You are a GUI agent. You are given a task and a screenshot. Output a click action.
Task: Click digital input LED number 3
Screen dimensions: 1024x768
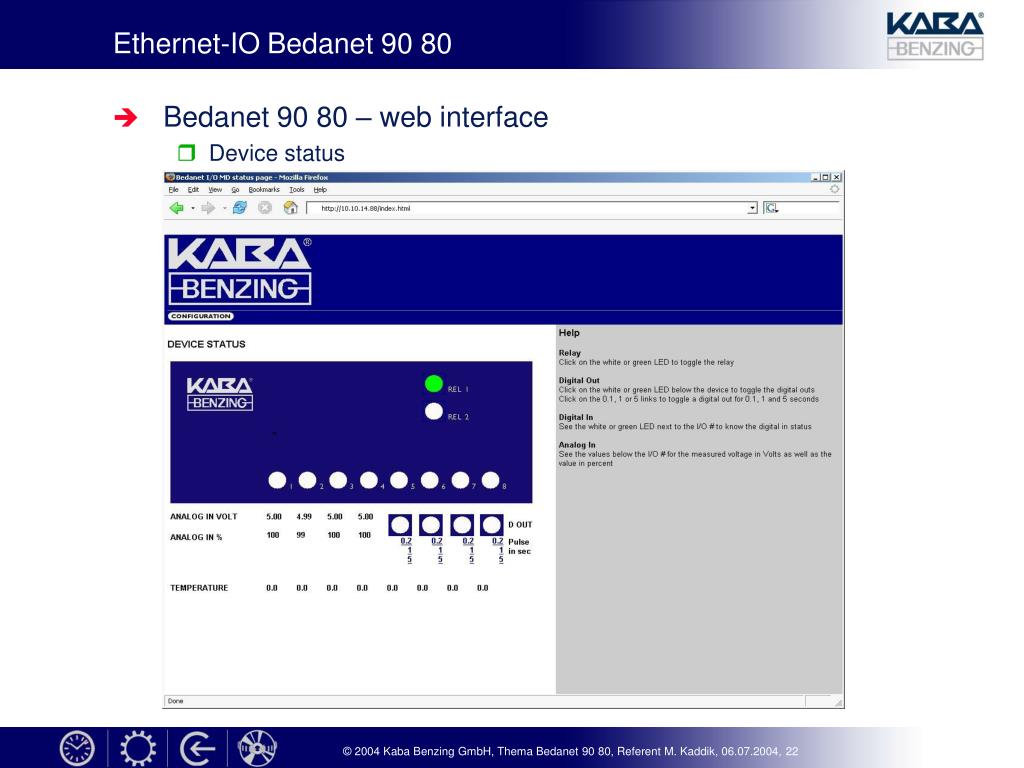338,480
